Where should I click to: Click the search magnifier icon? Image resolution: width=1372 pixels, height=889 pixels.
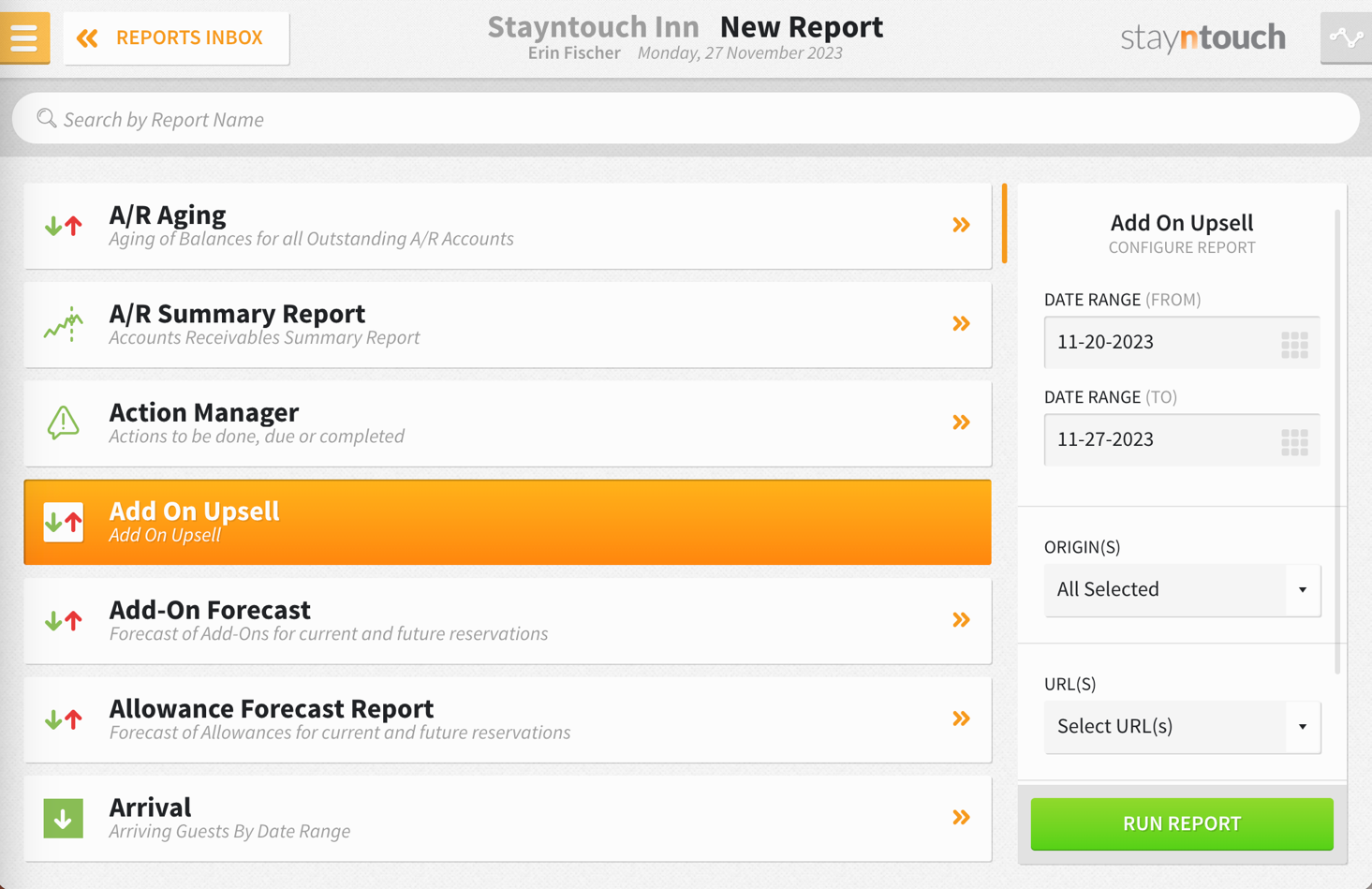click(x=47, y=118)
